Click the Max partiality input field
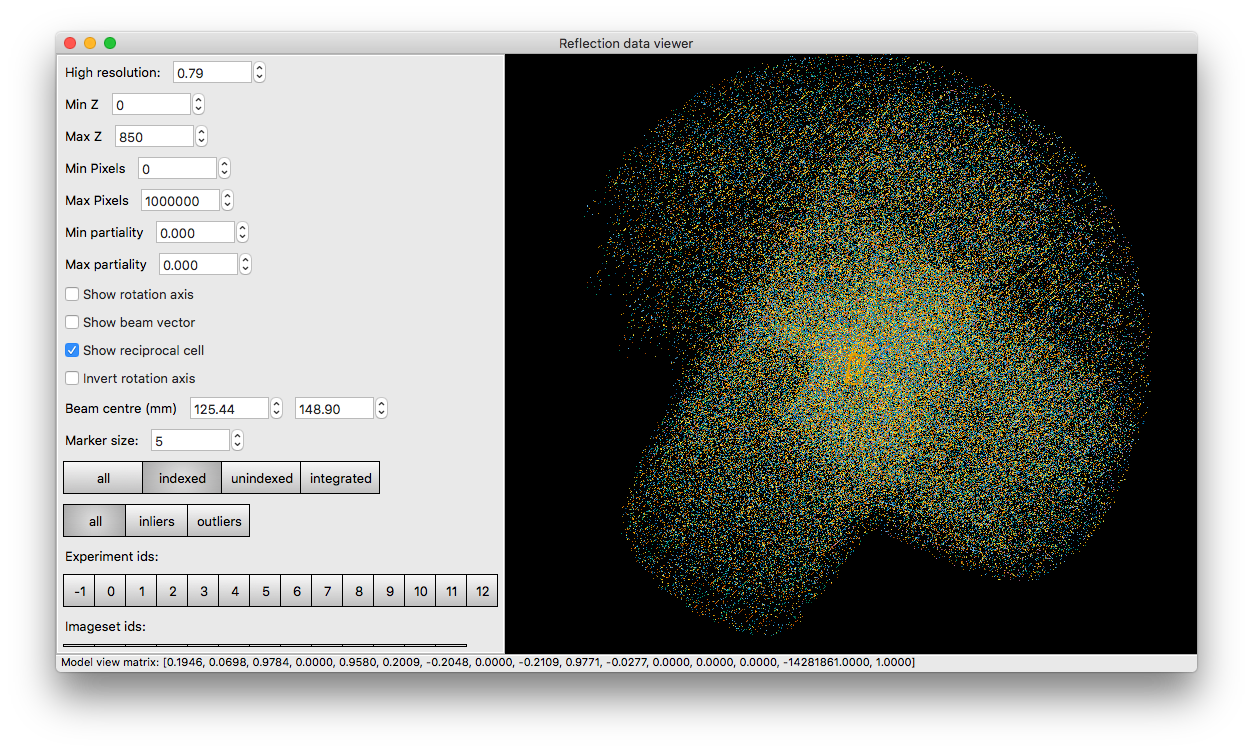The height and width of the screenshot is (752, 1253). point(198,264)
